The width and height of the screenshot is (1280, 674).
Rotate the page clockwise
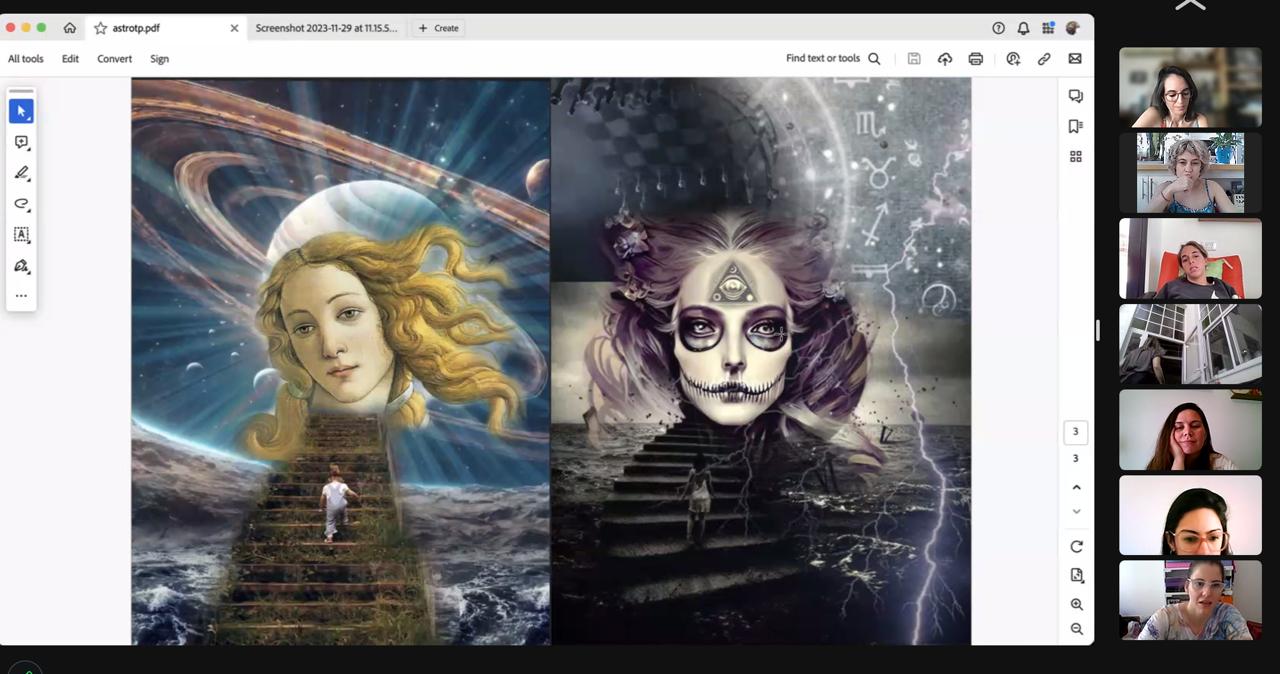click(x=1076, y=547)
